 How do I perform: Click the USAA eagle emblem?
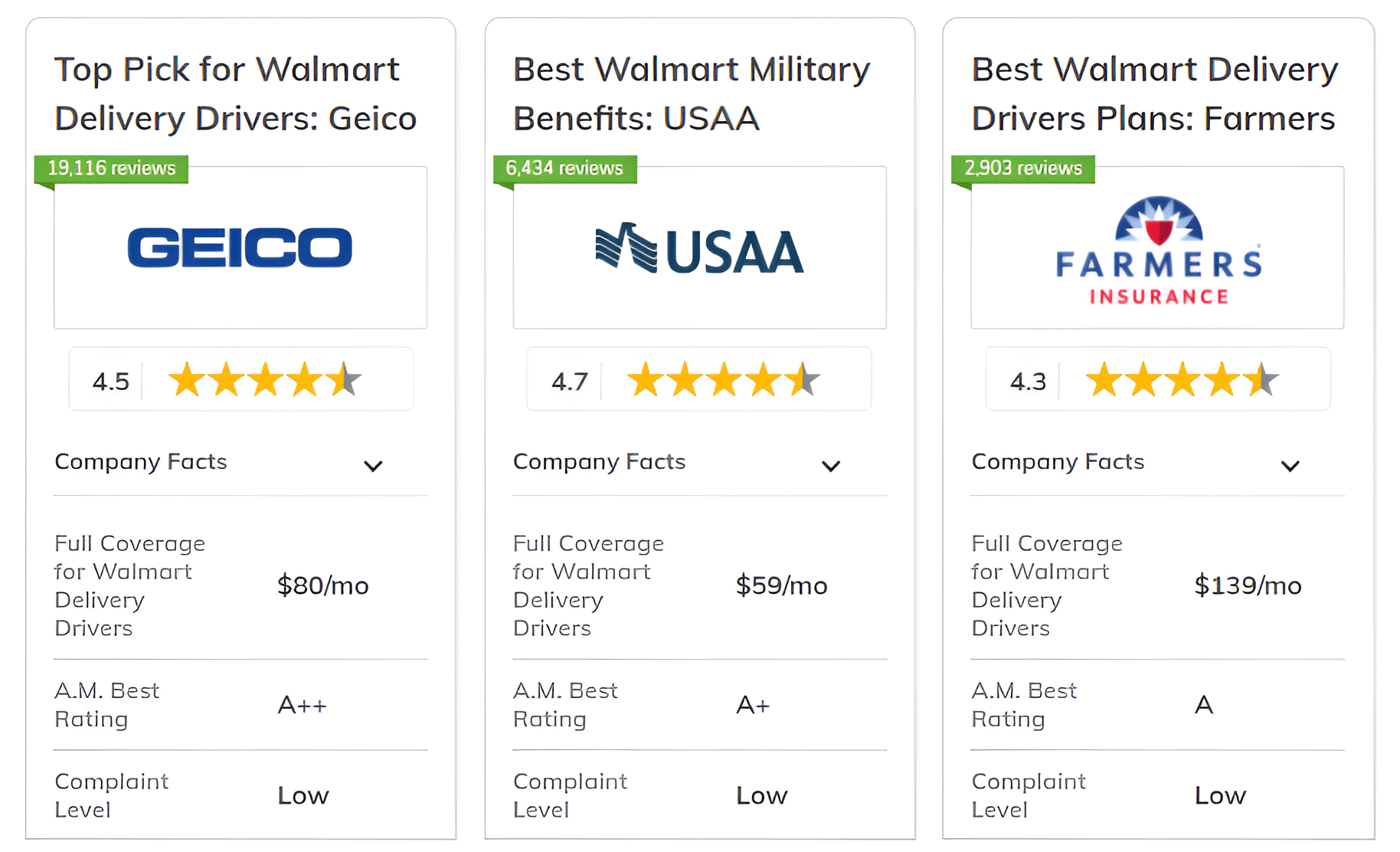(624, 247)
